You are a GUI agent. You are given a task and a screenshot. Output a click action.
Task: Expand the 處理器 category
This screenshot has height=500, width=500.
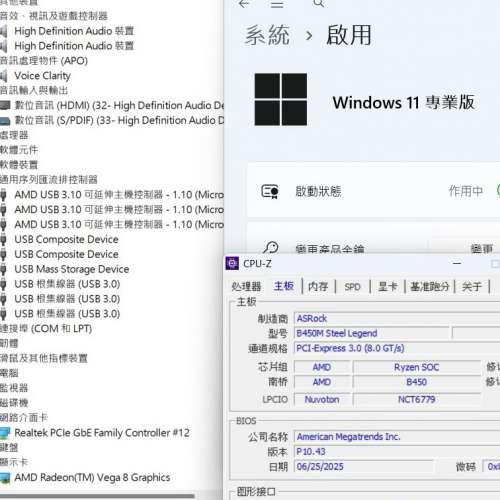14,135
